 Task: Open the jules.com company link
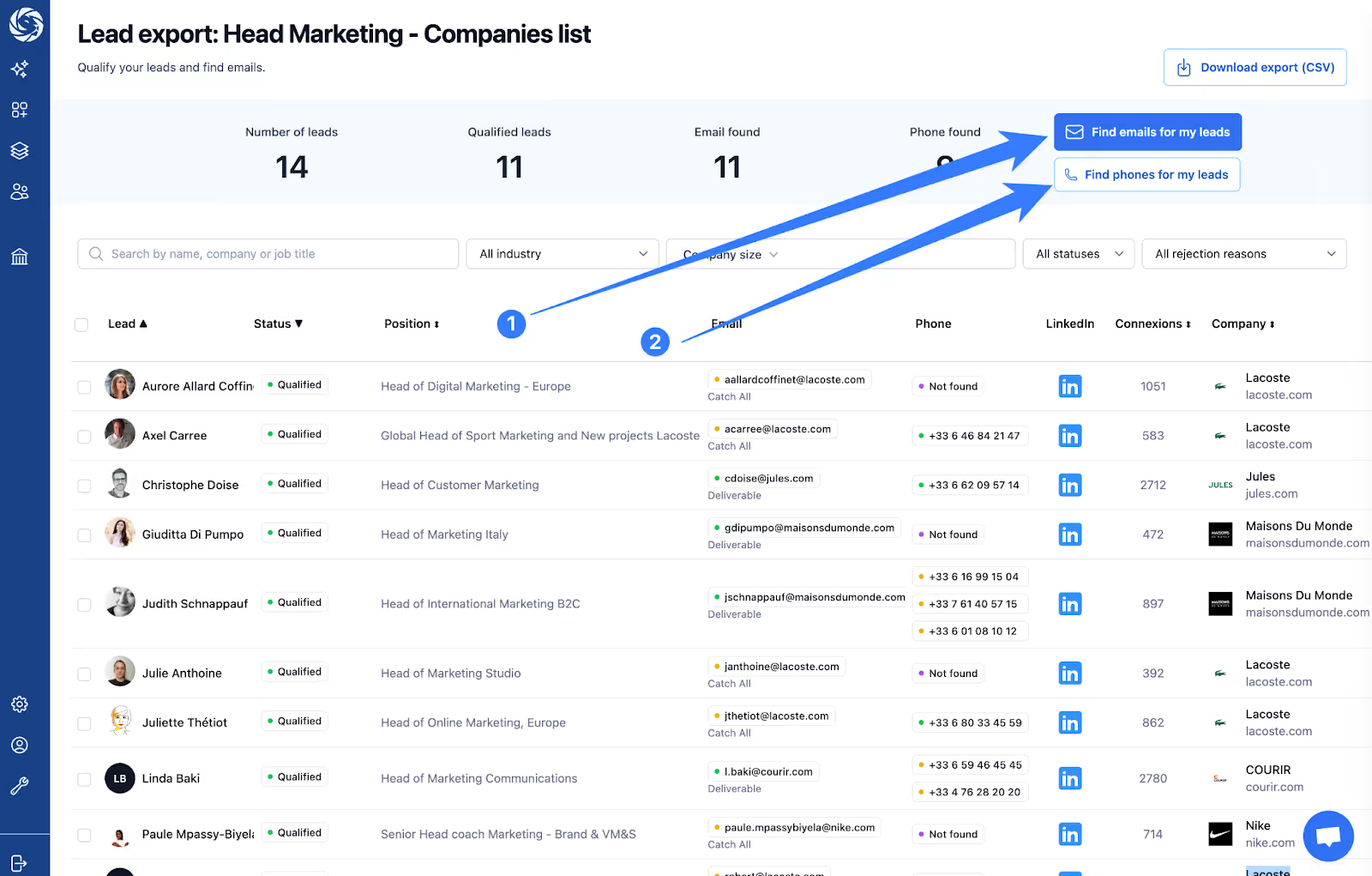point(1272,493)
